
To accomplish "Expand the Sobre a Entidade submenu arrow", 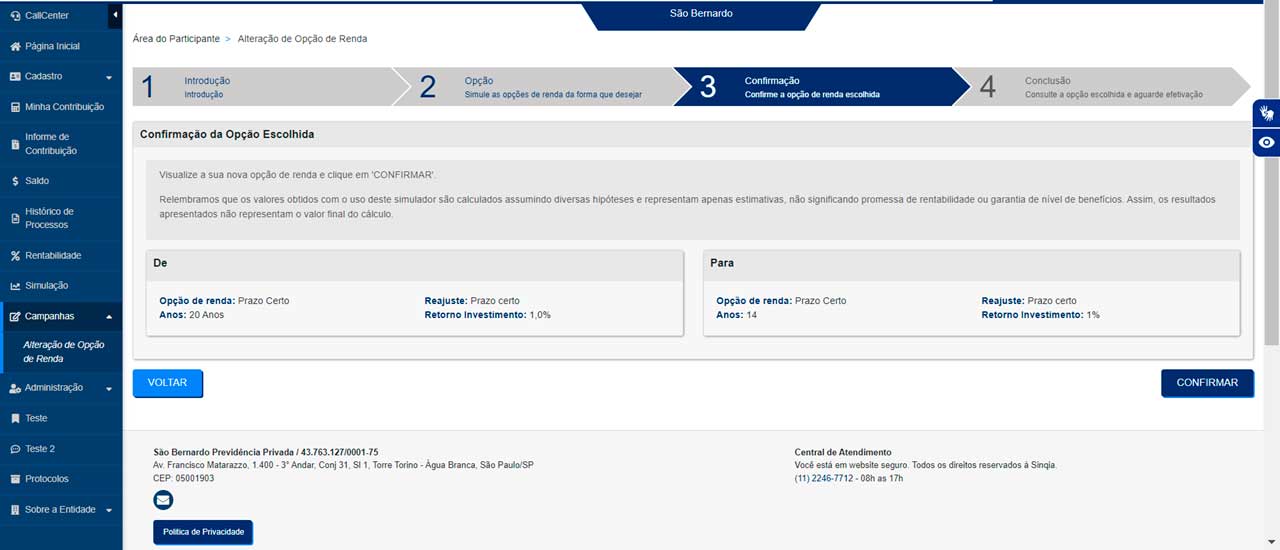I will tap(109, 510).
